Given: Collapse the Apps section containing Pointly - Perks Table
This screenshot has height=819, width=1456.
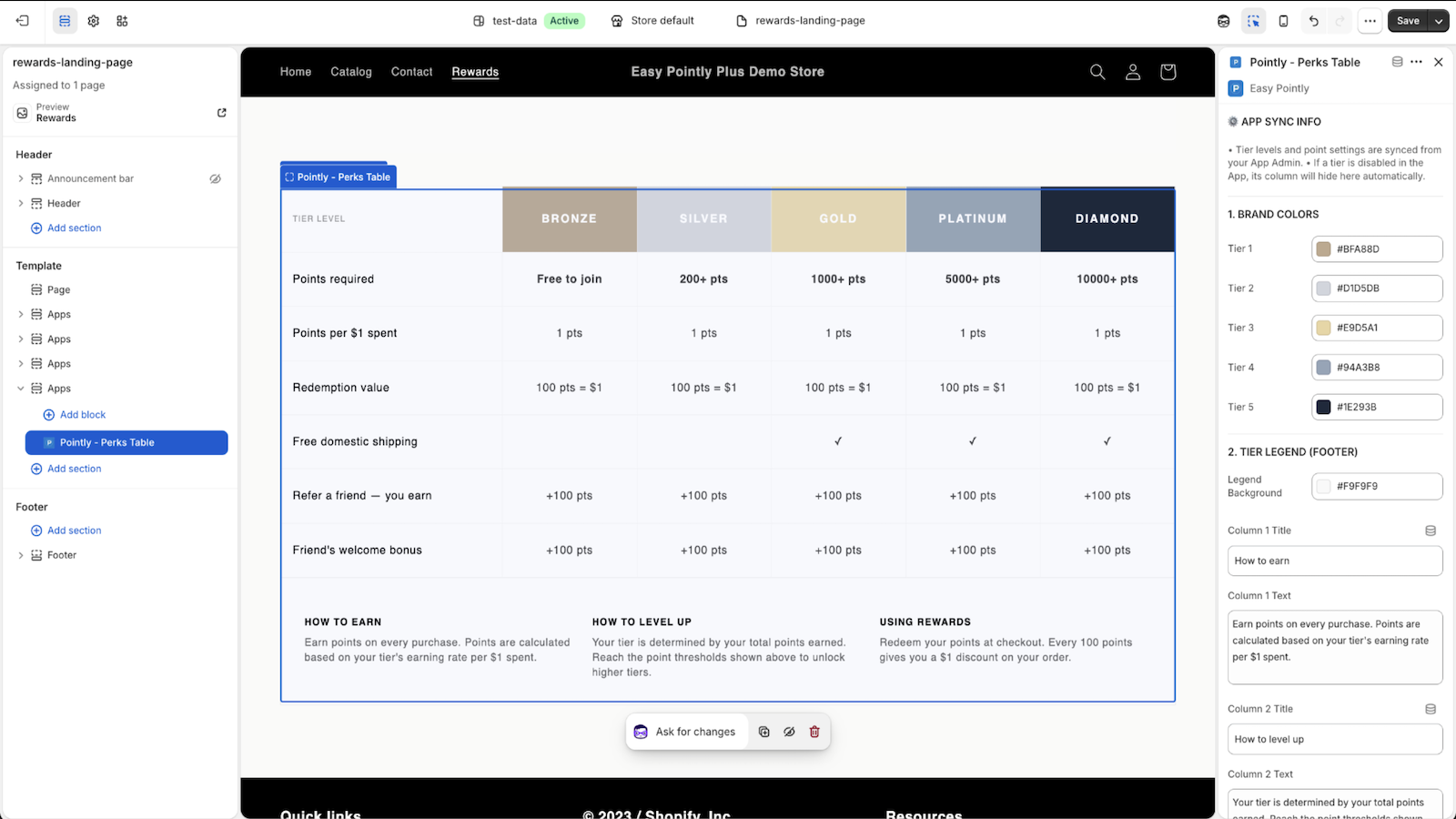Looking at the screenshot, I should [x=21, y=389].
